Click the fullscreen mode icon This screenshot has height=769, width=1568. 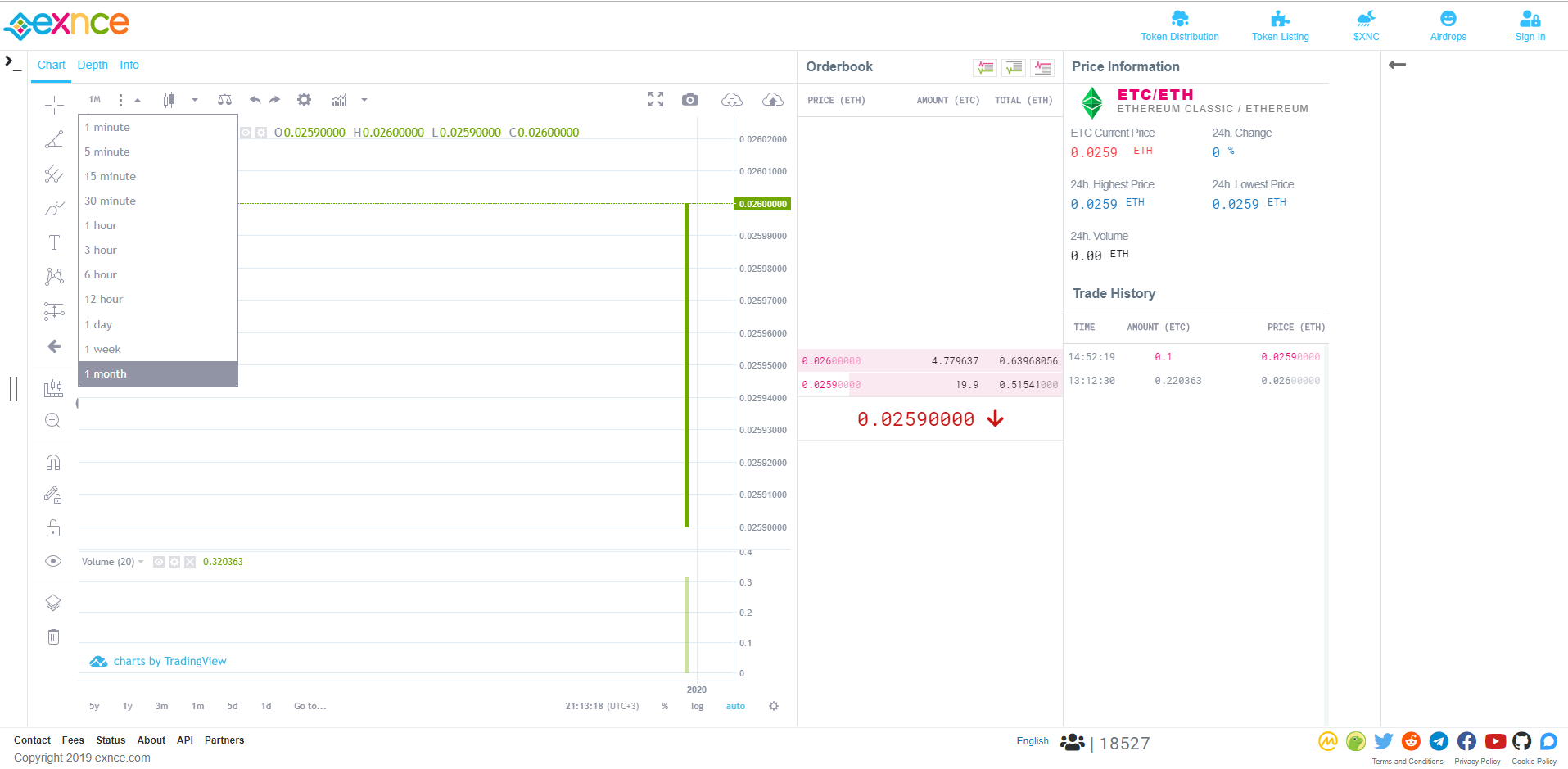point(656,99)
